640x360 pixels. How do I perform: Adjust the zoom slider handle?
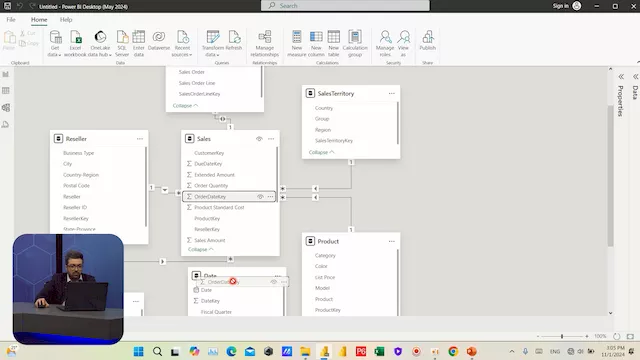[x=562, y=336]
